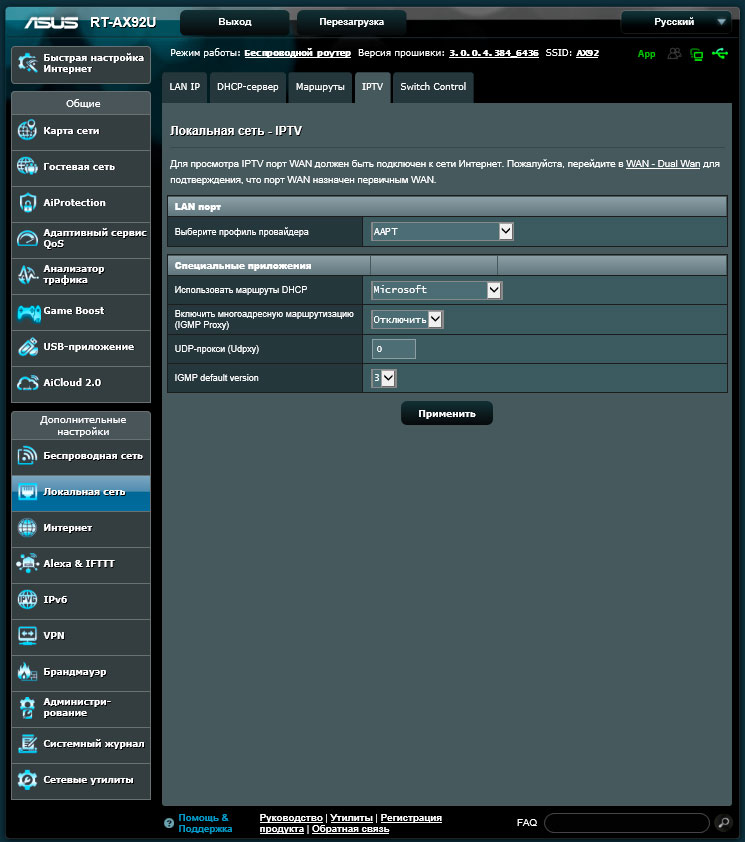
Task: Open Адаптивный сервис QoS gauge icon
Action: (x=27, y=238)
